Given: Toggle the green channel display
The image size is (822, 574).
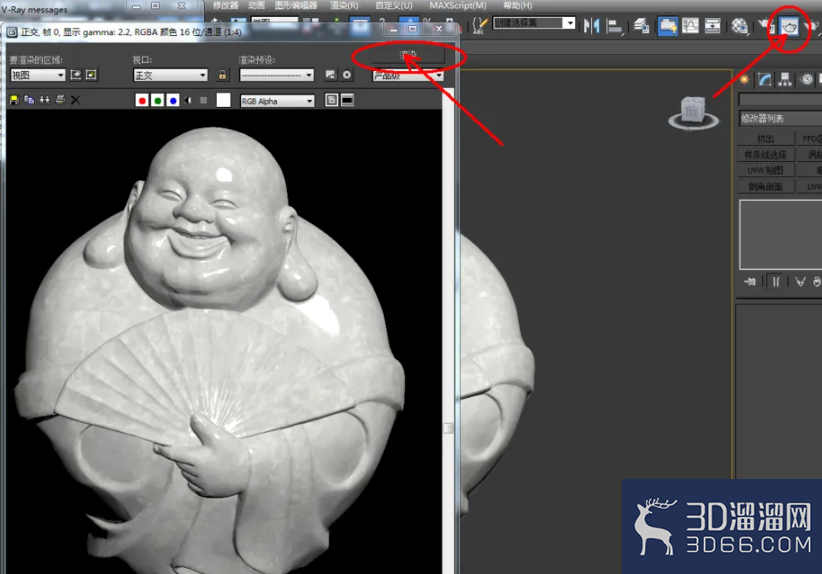Looking at the screenshot, I should (157, 100).
